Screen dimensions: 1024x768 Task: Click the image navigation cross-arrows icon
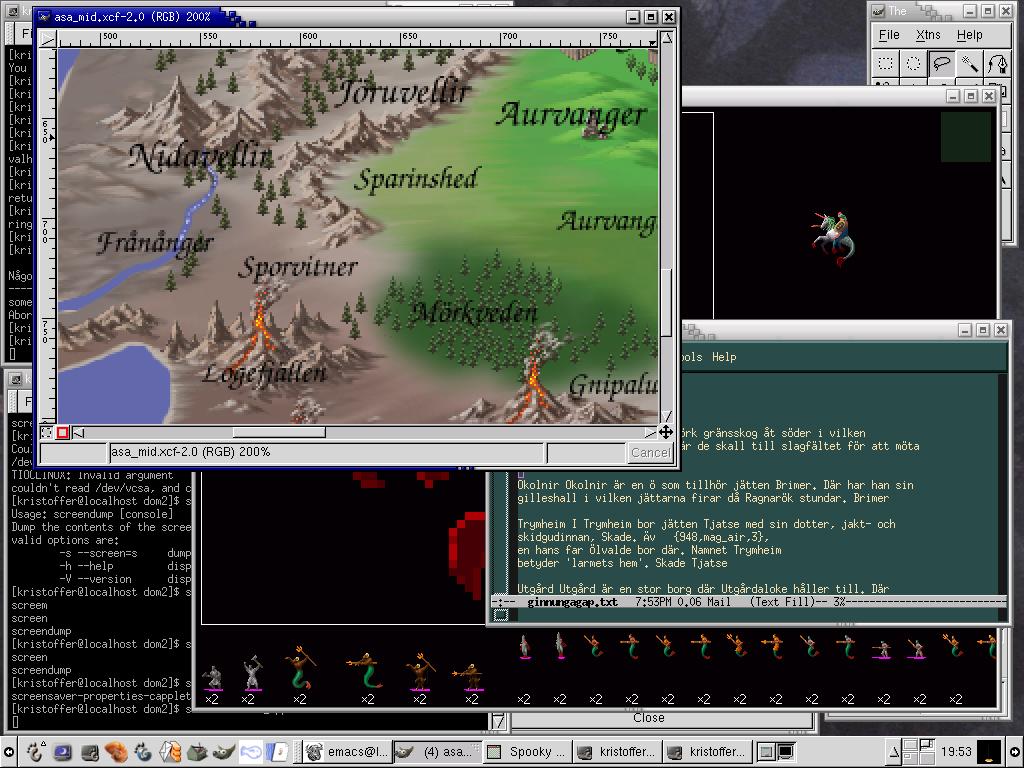point(665,432)
